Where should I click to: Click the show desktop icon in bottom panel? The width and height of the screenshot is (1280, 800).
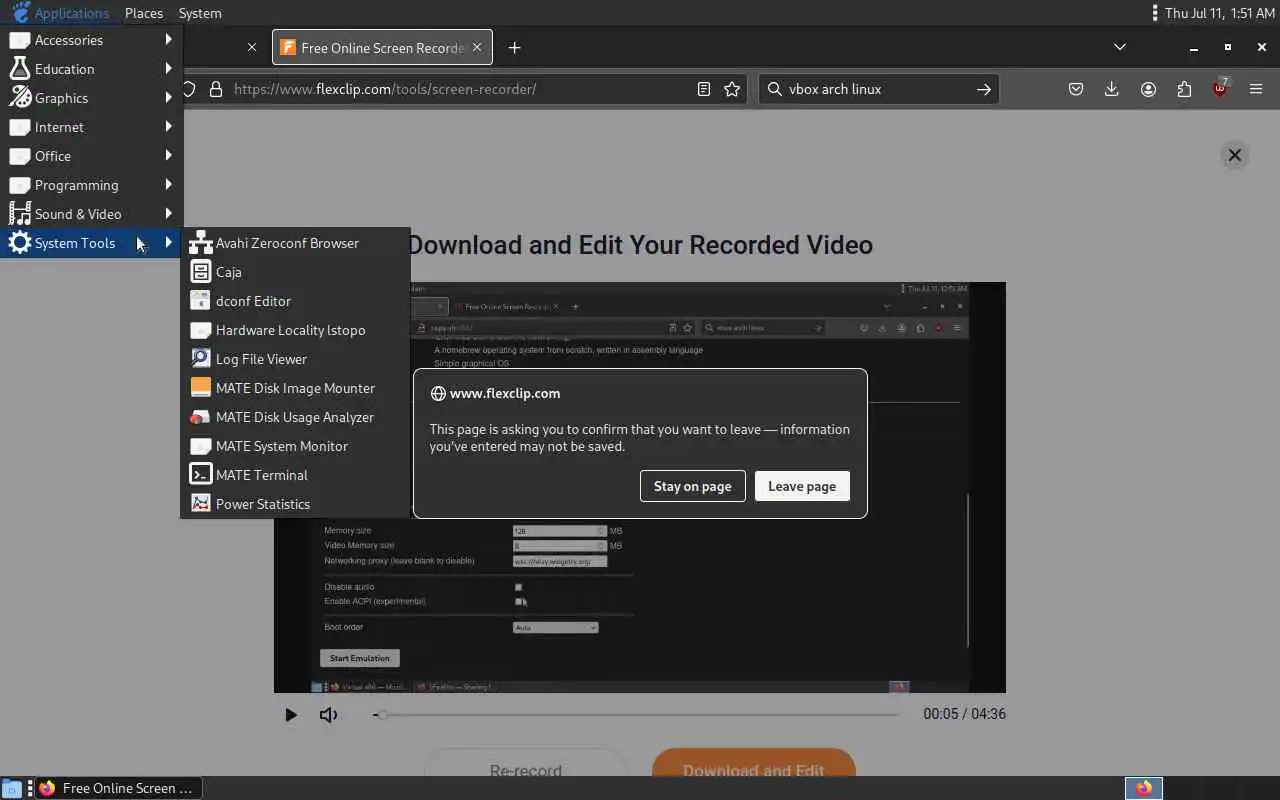[11, 788]
